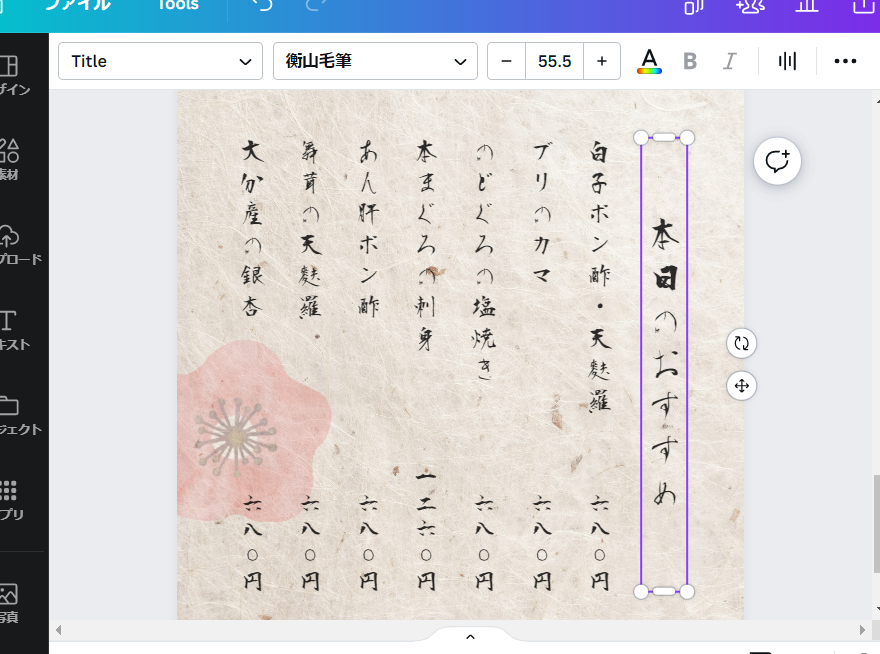
Task: Open the text color picker
Action: pos(649,61)
